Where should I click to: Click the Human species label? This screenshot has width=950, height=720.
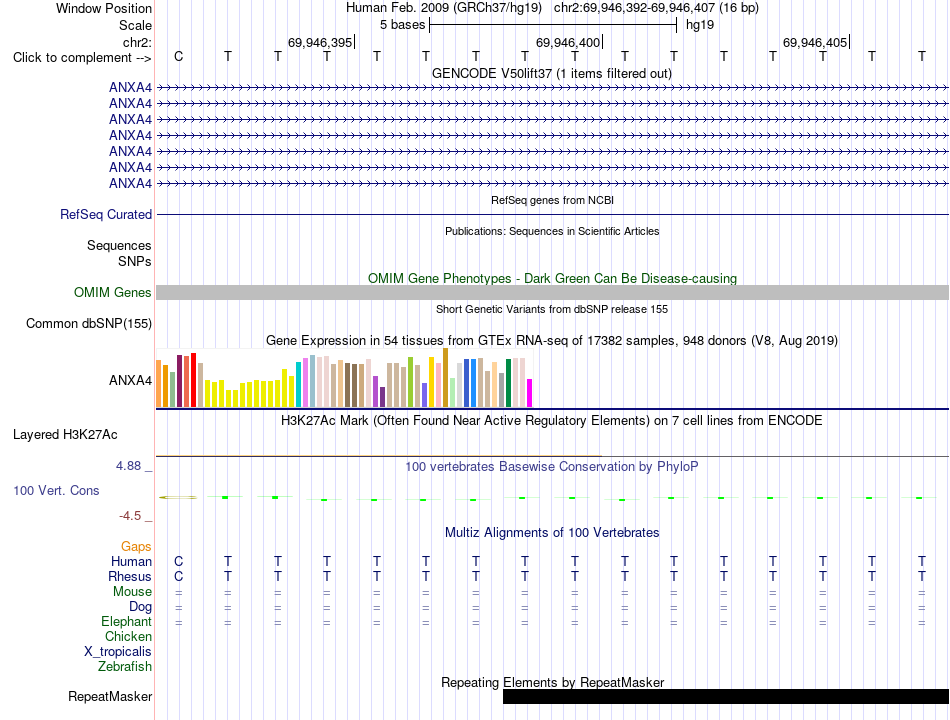pyautogui.click(x=131, y=562)
